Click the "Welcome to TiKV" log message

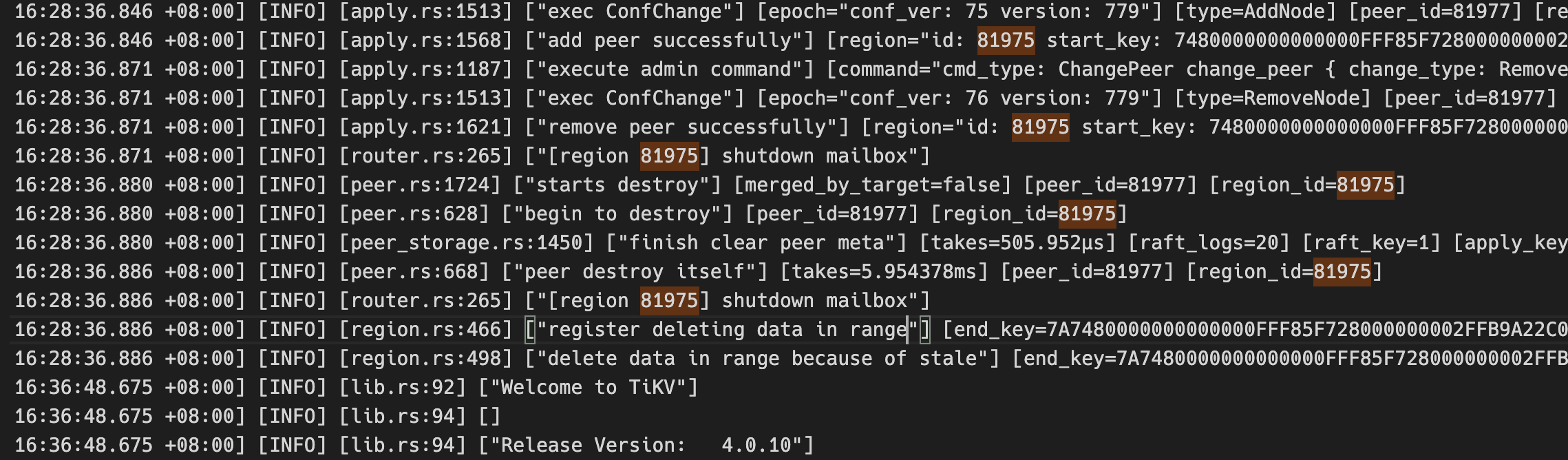589,388
